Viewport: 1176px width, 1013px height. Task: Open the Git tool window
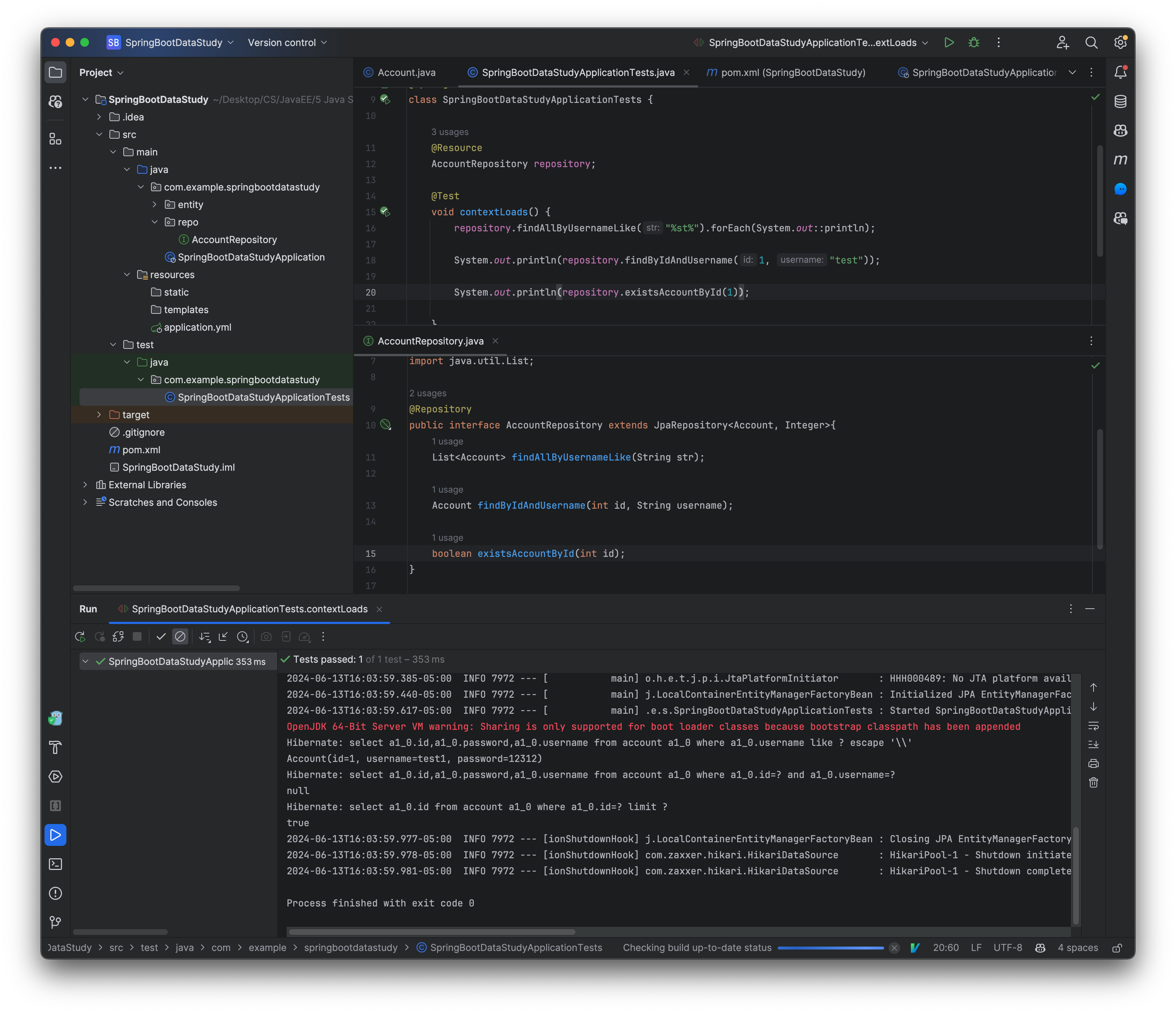(55, 922)
